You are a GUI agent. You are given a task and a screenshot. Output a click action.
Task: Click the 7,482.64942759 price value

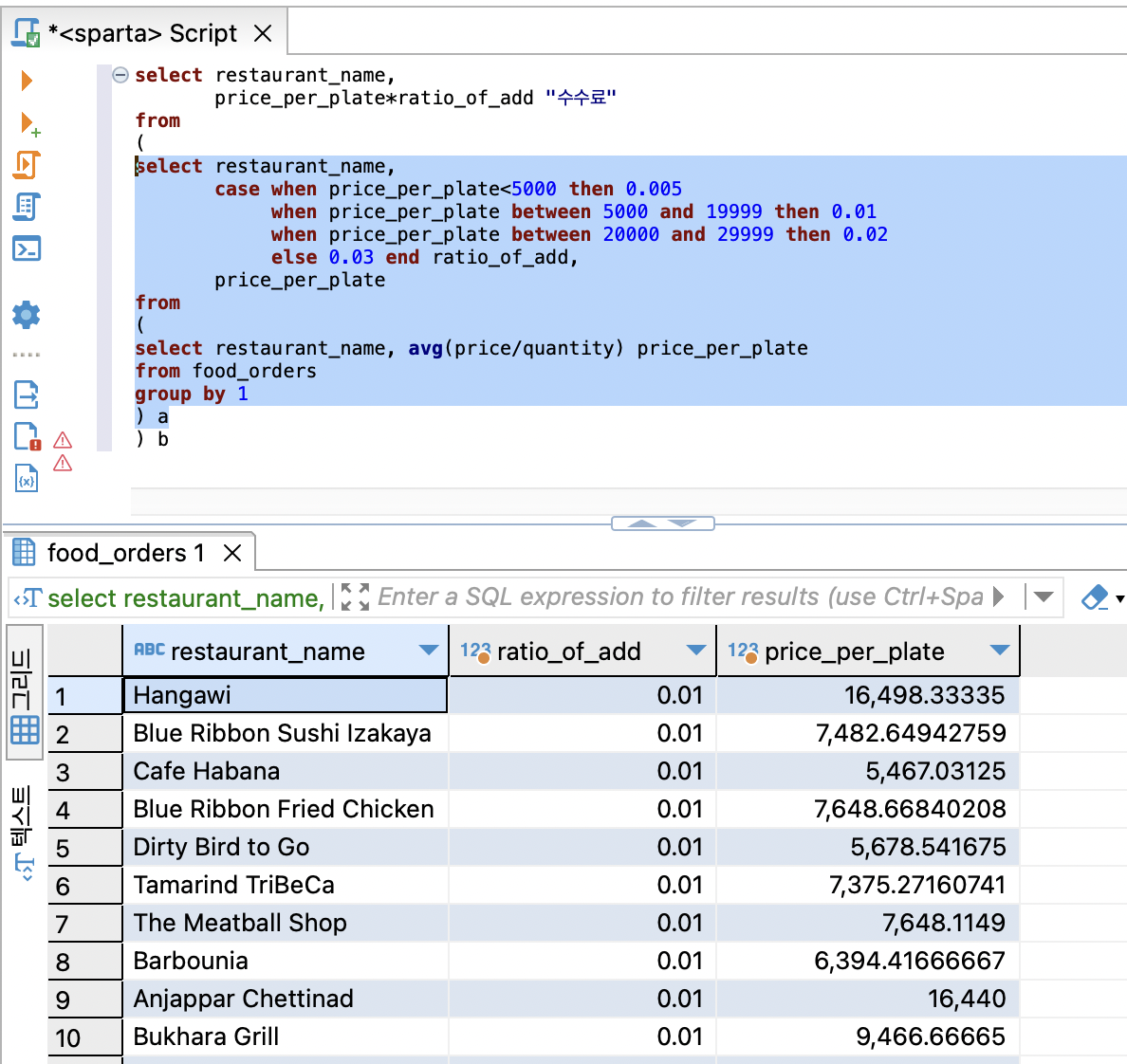(x=911, y=734)
